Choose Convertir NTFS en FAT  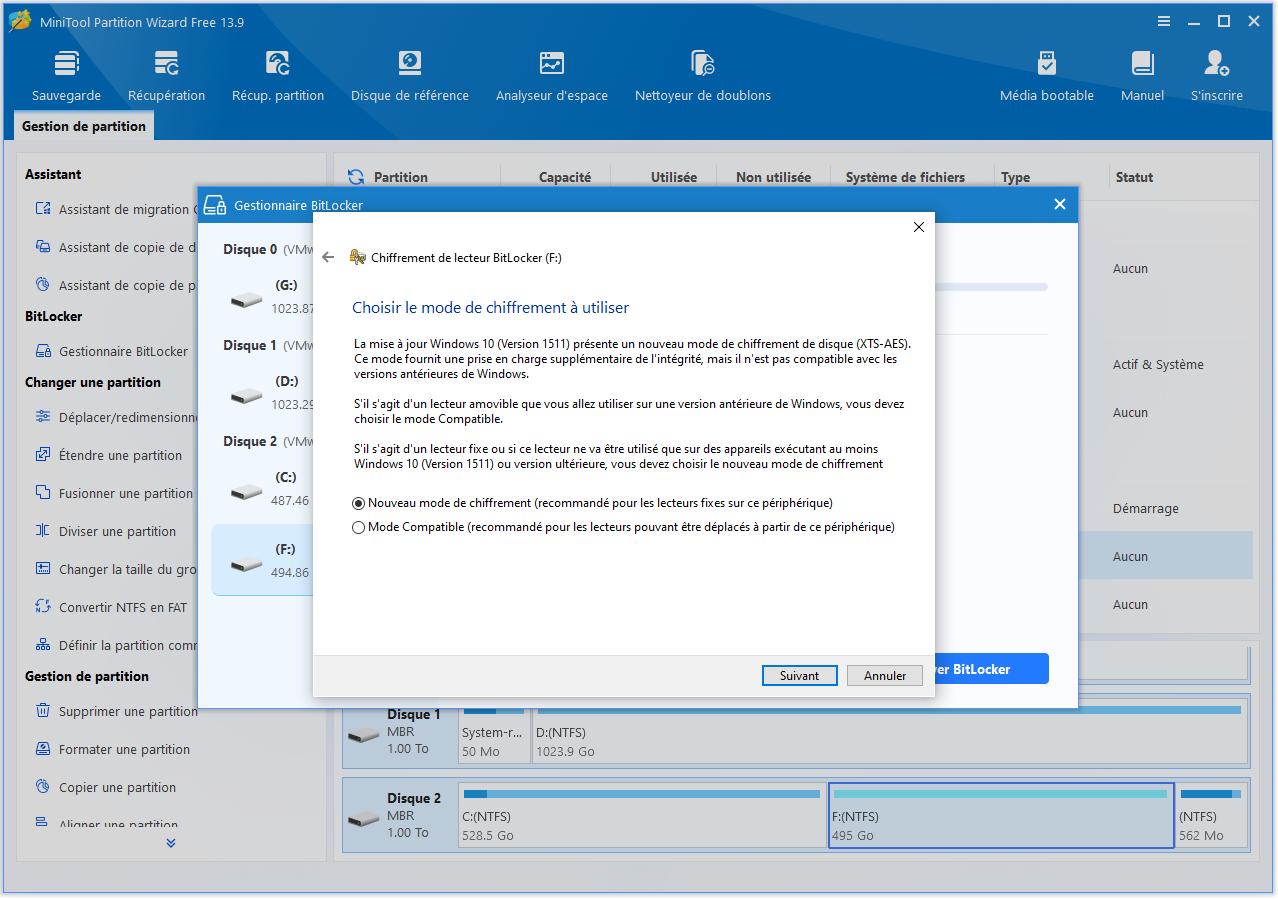[111, 607]
